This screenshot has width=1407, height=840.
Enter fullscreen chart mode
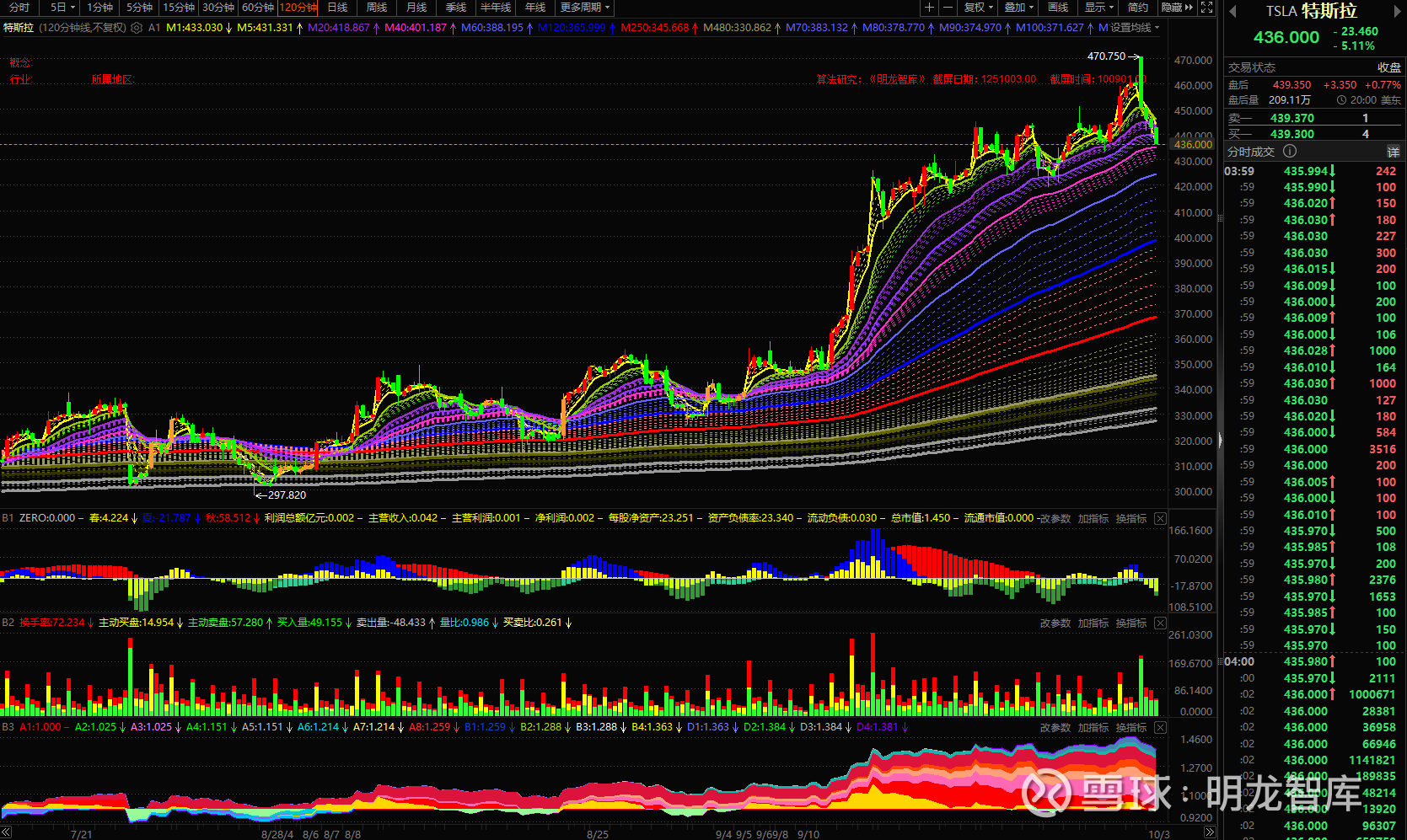[1206, 8]
